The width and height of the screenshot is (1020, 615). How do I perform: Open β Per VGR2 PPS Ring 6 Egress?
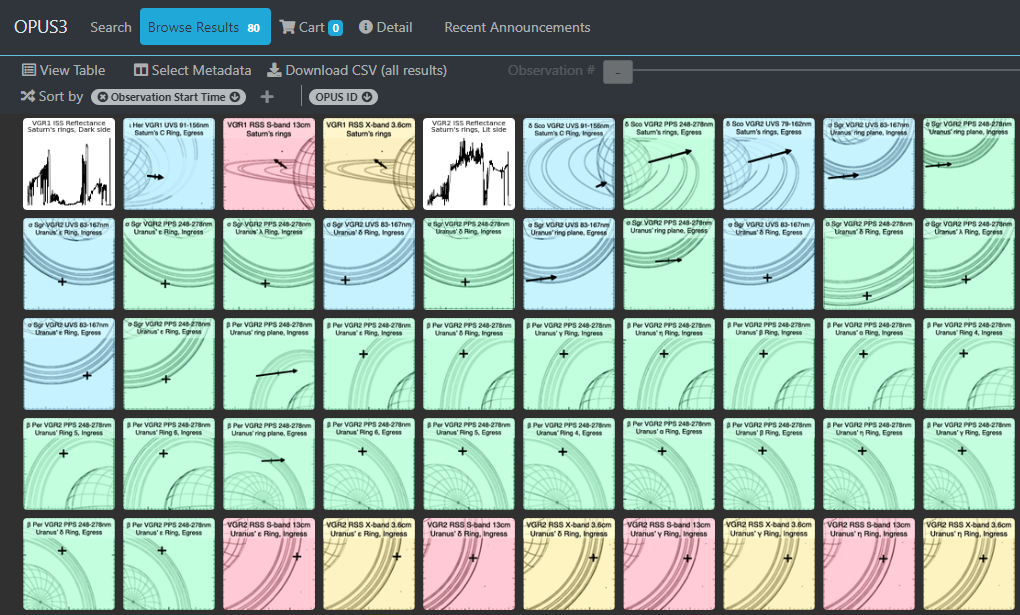pyautogui.click(x=369, y=464)
